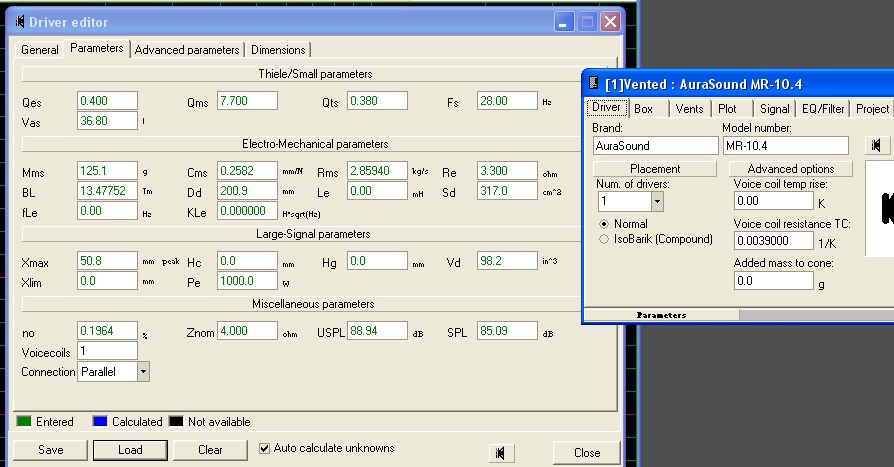Click BL value field 13.47752
Image resolution: width=894 pixels, height=467 pixels.
[x=107, y=190]
